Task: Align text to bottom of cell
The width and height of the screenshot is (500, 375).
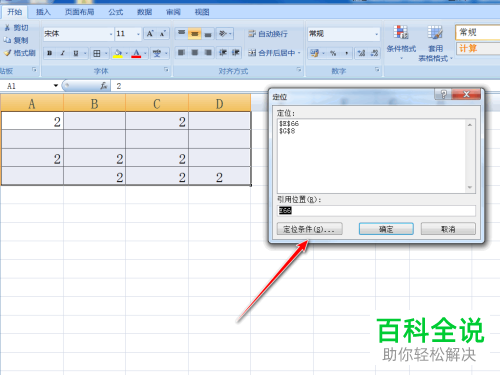Action: pos(208,34)
